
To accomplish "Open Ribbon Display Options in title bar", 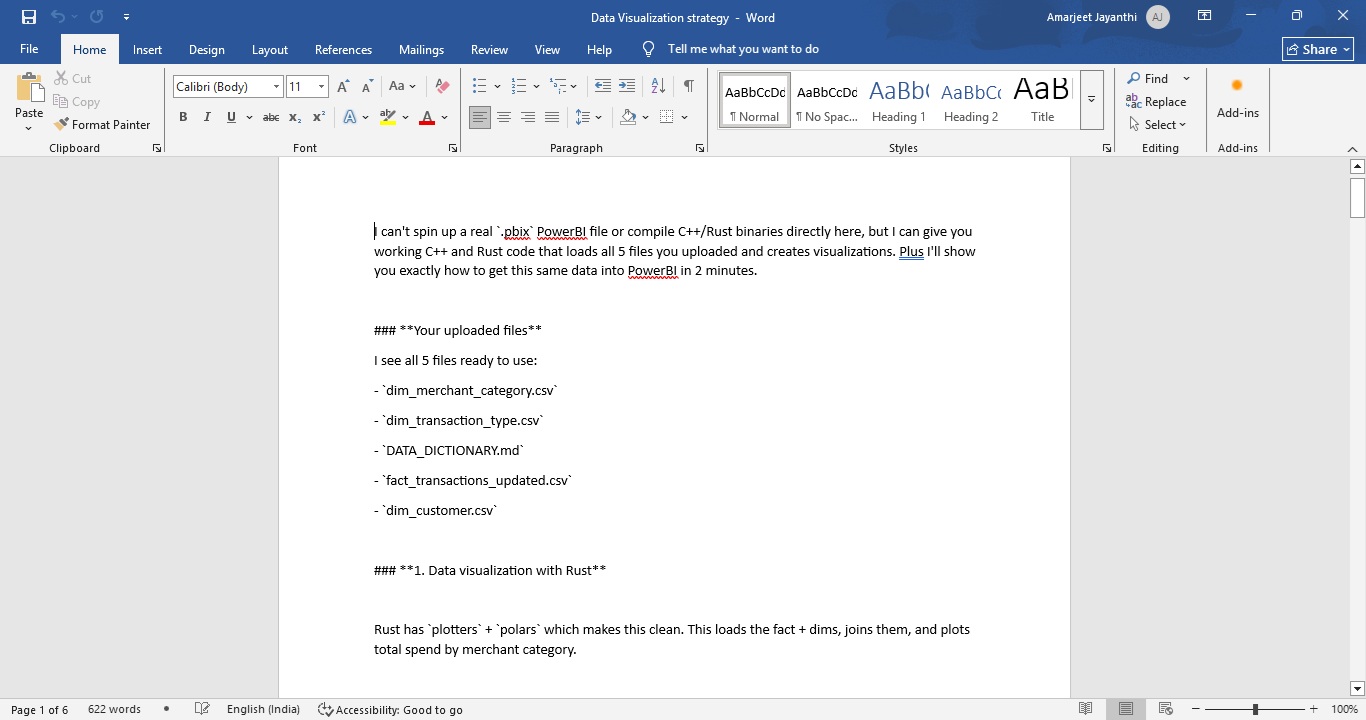I will (1205, 16).
